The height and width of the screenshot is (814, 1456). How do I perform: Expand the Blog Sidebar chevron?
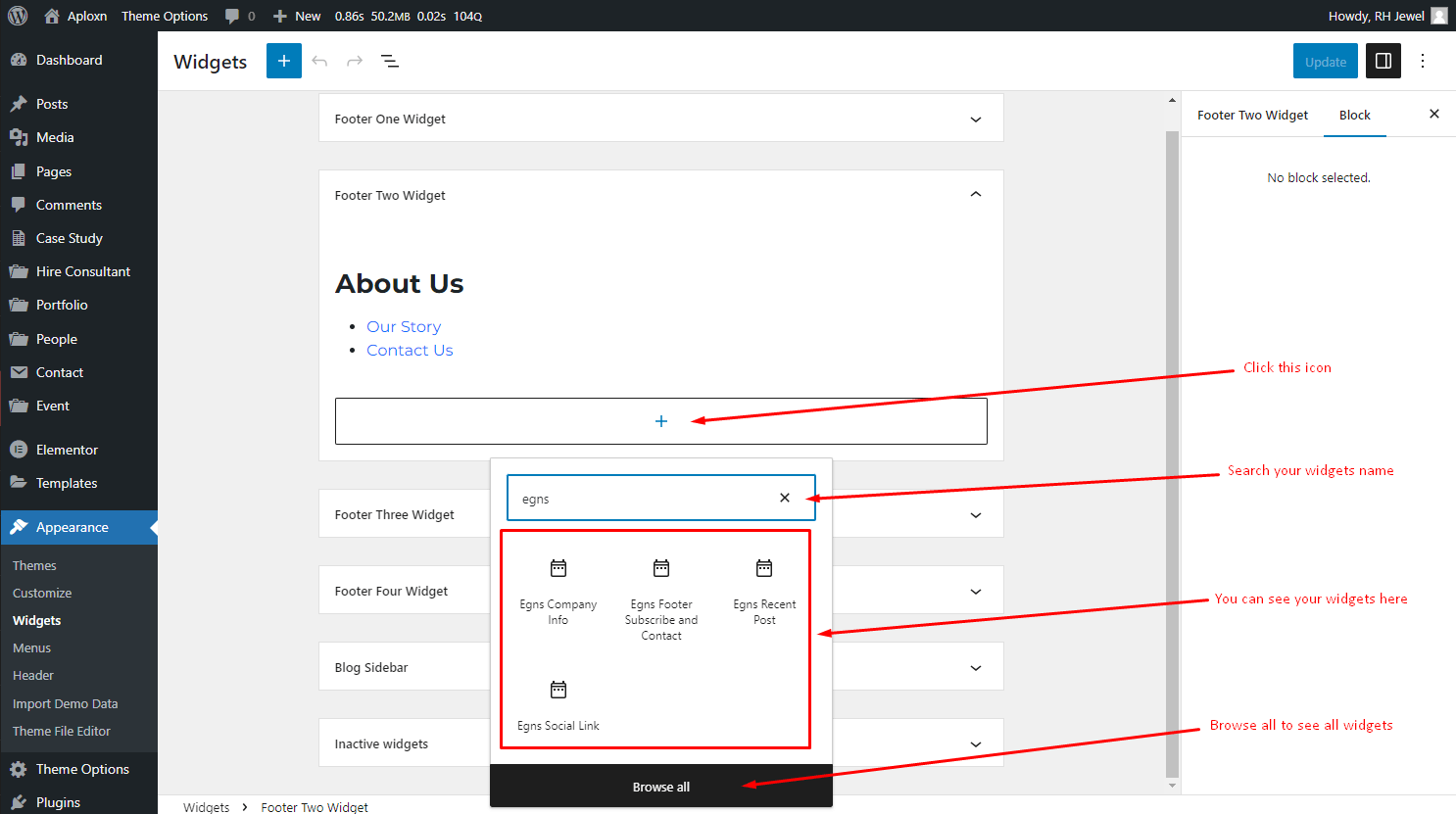click(x=976, y=668)
